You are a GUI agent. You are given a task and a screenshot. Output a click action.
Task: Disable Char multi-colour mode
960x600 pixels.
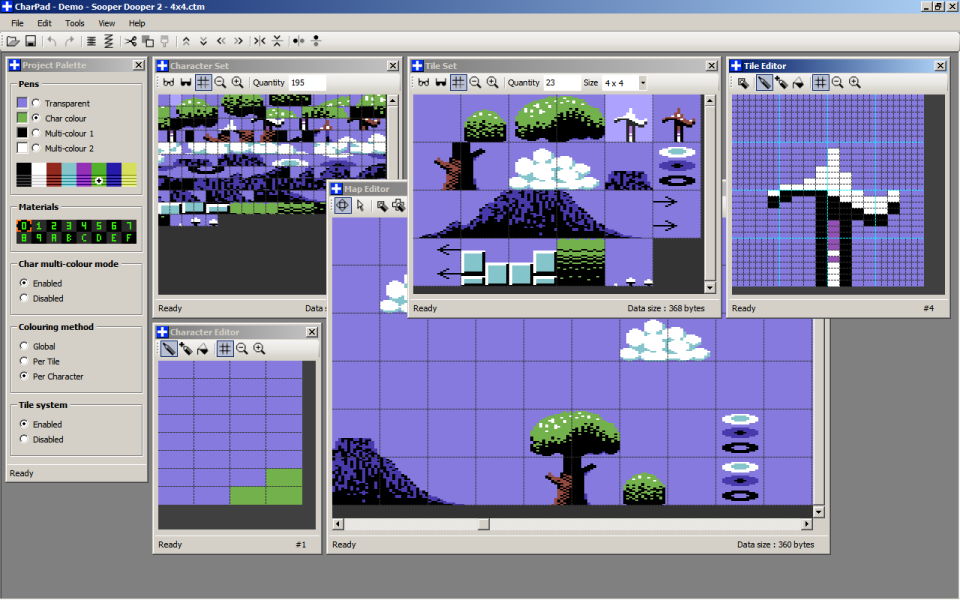coord(24,298)
